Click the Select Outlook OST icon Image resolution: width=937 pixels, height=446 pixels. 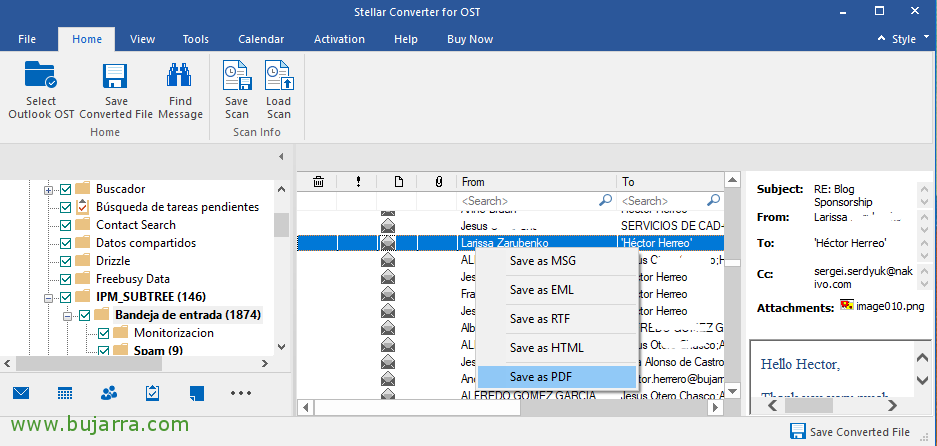coord(41,75)
